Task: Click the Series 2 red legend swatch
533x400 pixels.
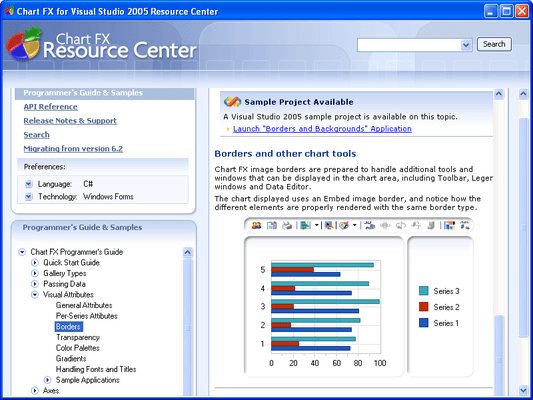Action: pyautogui.click(x=424, y=307)
